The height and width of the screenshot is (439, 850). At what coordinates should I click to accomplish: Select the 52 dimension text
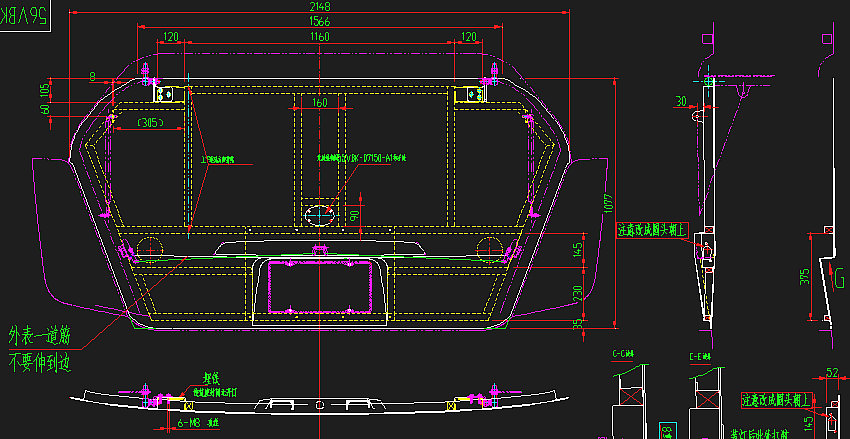(832, 373)
